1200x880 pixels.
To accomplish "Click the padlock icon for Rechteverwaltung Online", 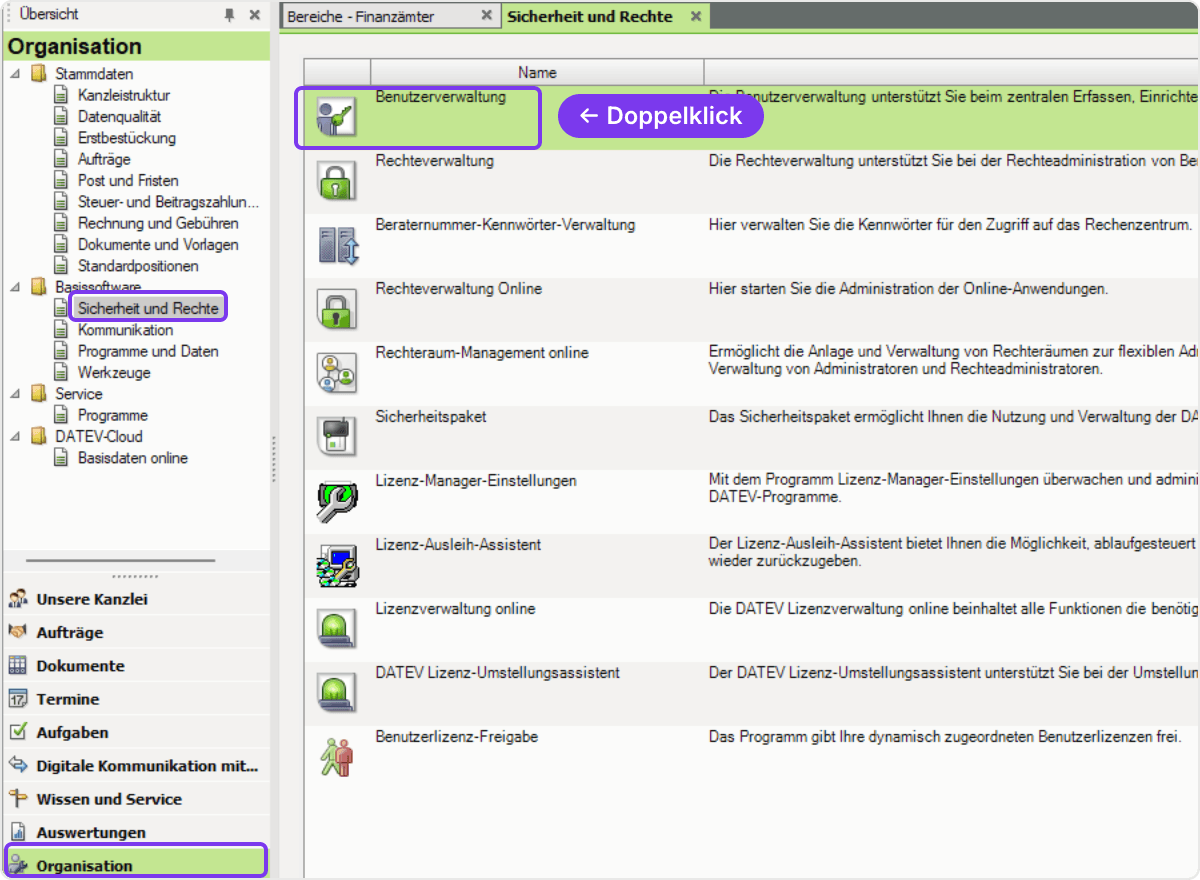I will (x=336, y=309).
